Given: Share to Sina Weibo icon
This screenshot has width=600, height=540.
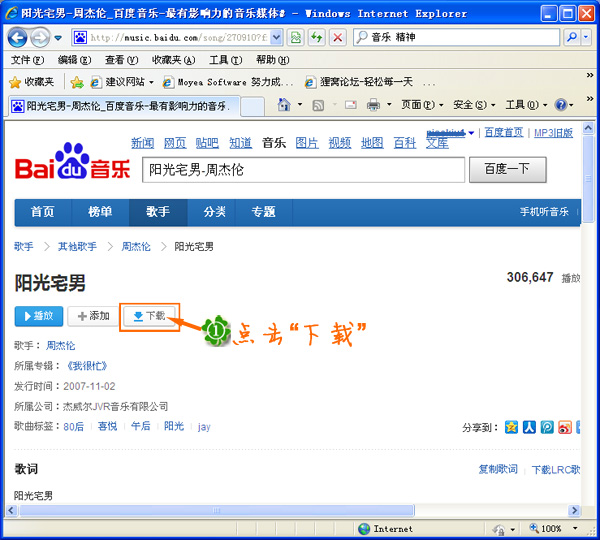Looking at the screenshot, I should 565,427.
